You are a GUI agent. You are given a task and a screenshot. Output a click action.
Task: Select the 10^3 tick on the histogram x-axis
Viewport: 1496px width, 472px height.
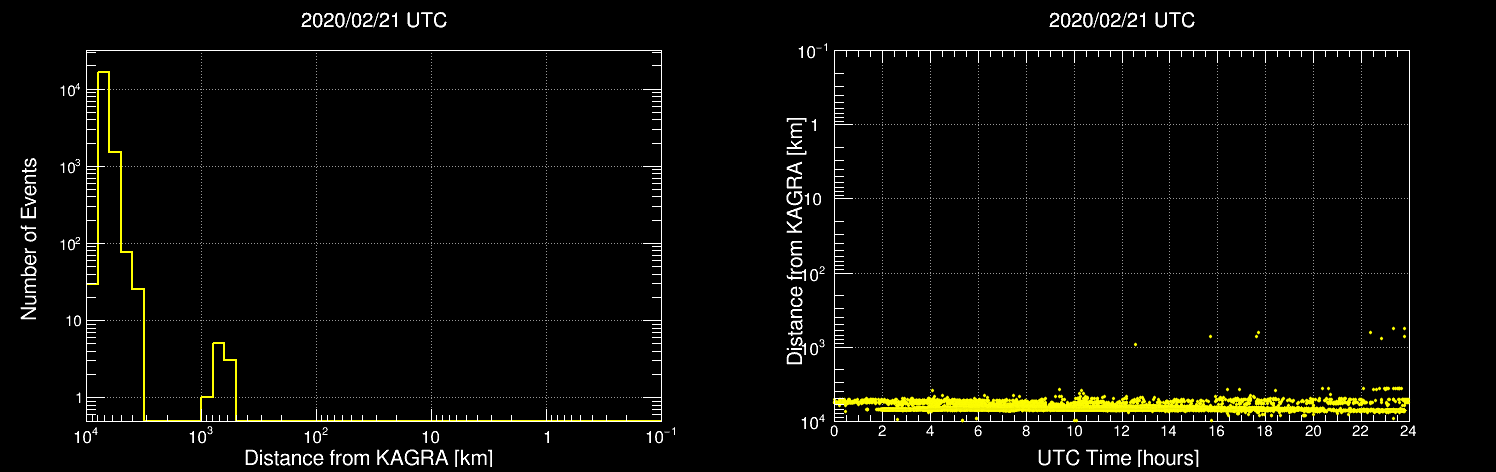click(x=201, y=436)
